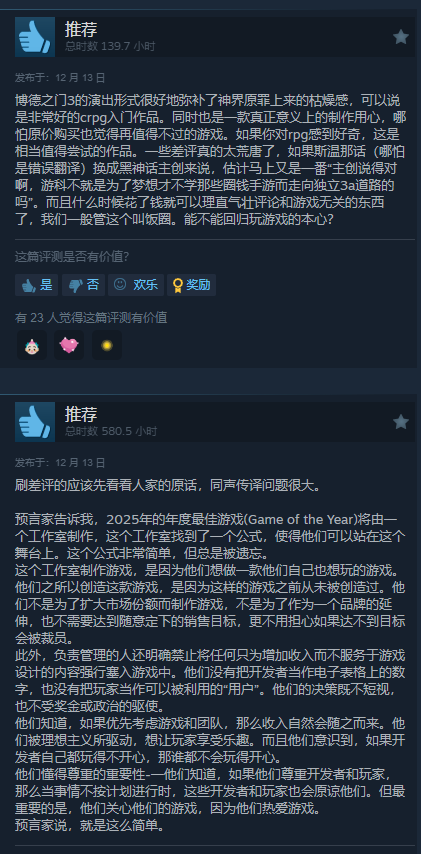This screenshot has height=854, width=421.
Task: Open 推荐 title of the 139.7-hour review
Action: point(81,29)
